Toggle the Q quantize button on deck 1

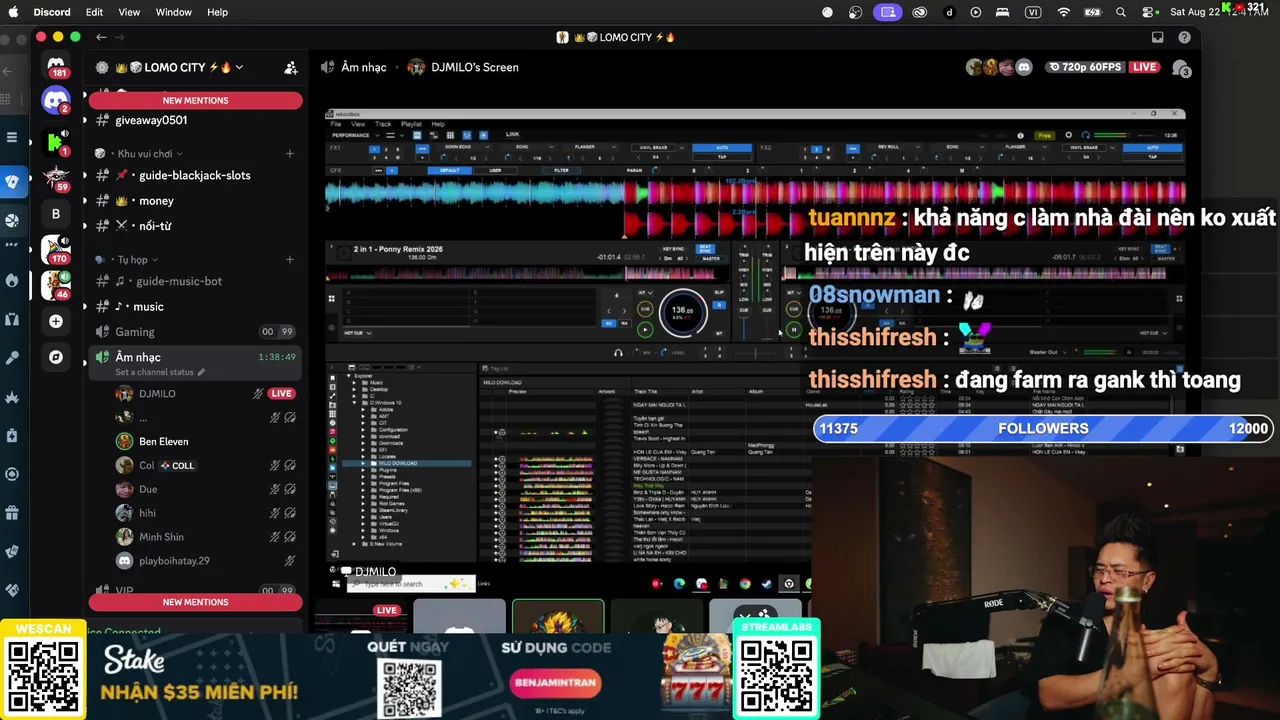tap(720, 304)
